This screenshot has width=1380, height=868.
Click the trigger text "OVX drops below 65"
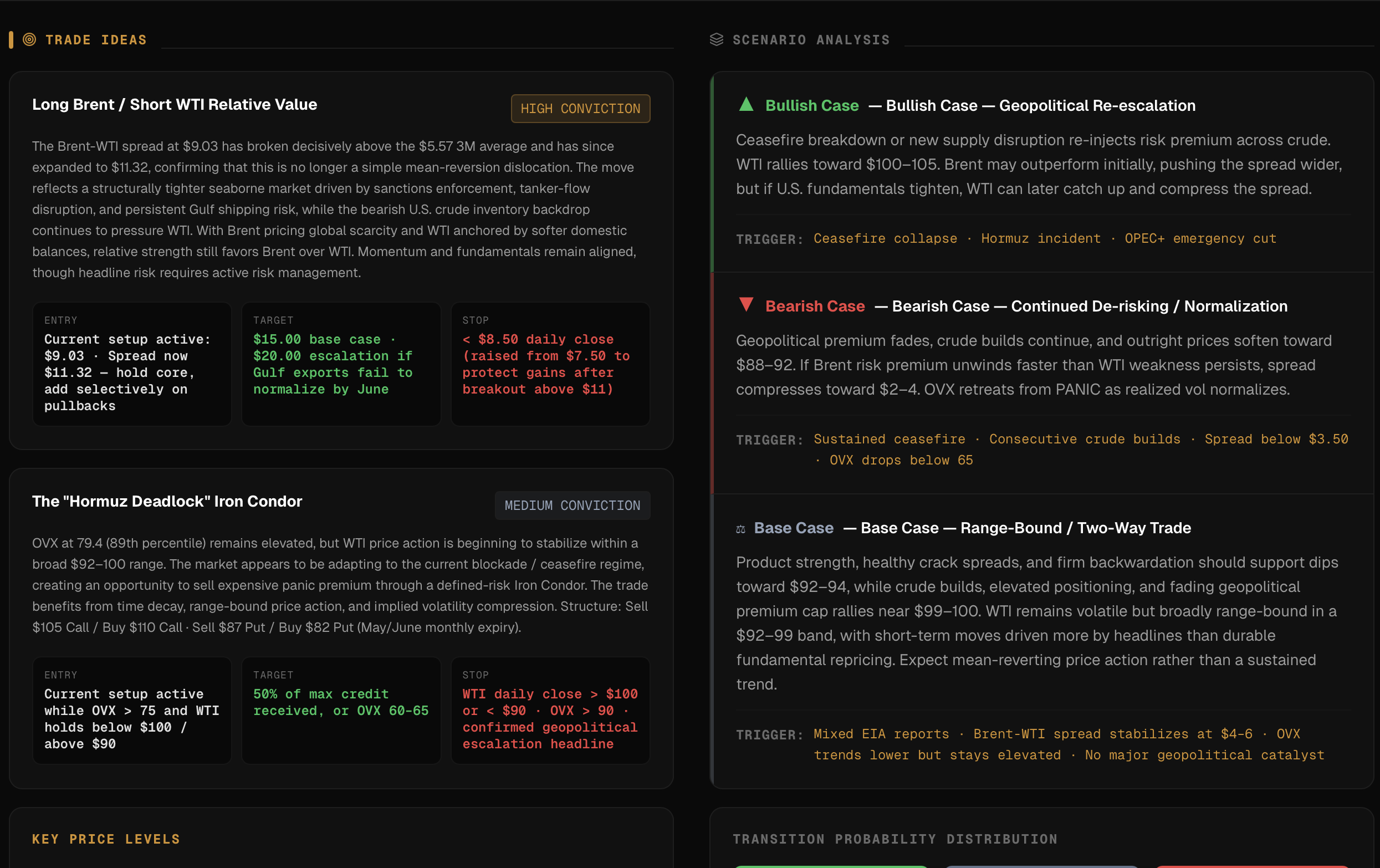tap(901, 461)
